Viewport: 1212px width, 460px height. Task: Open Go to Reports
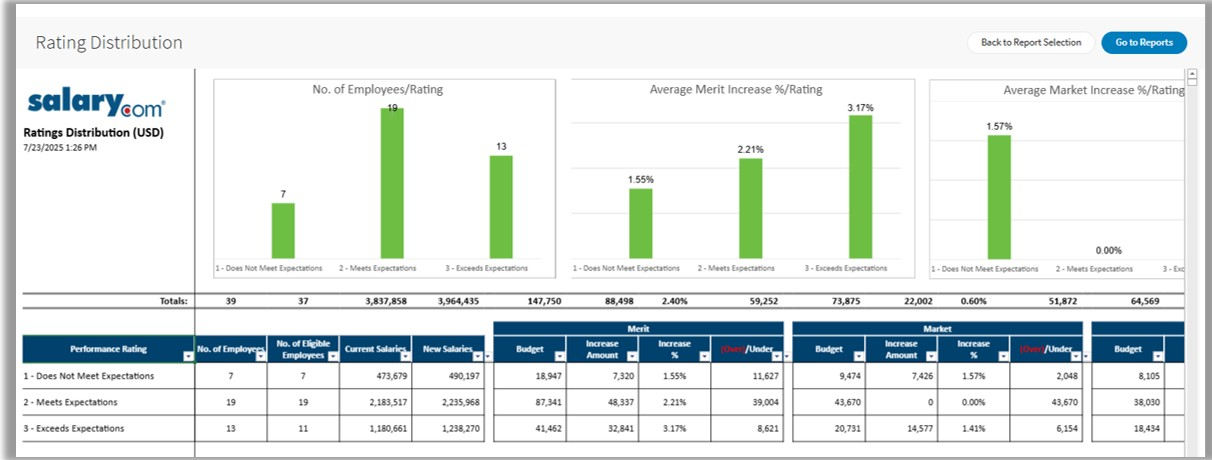[x=1144, y=43]
